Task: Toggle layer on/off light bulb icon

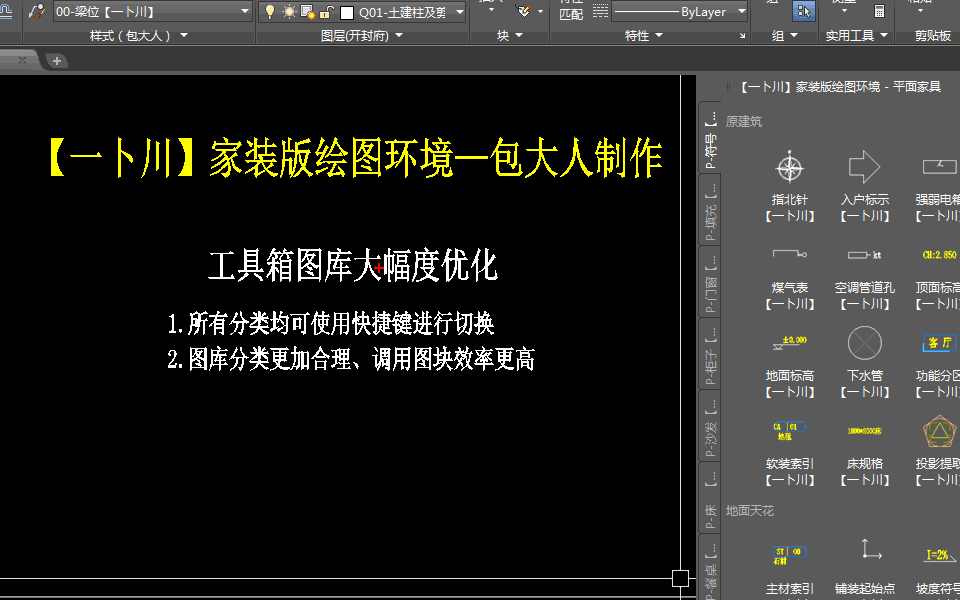Action: [x=270, y=11]
